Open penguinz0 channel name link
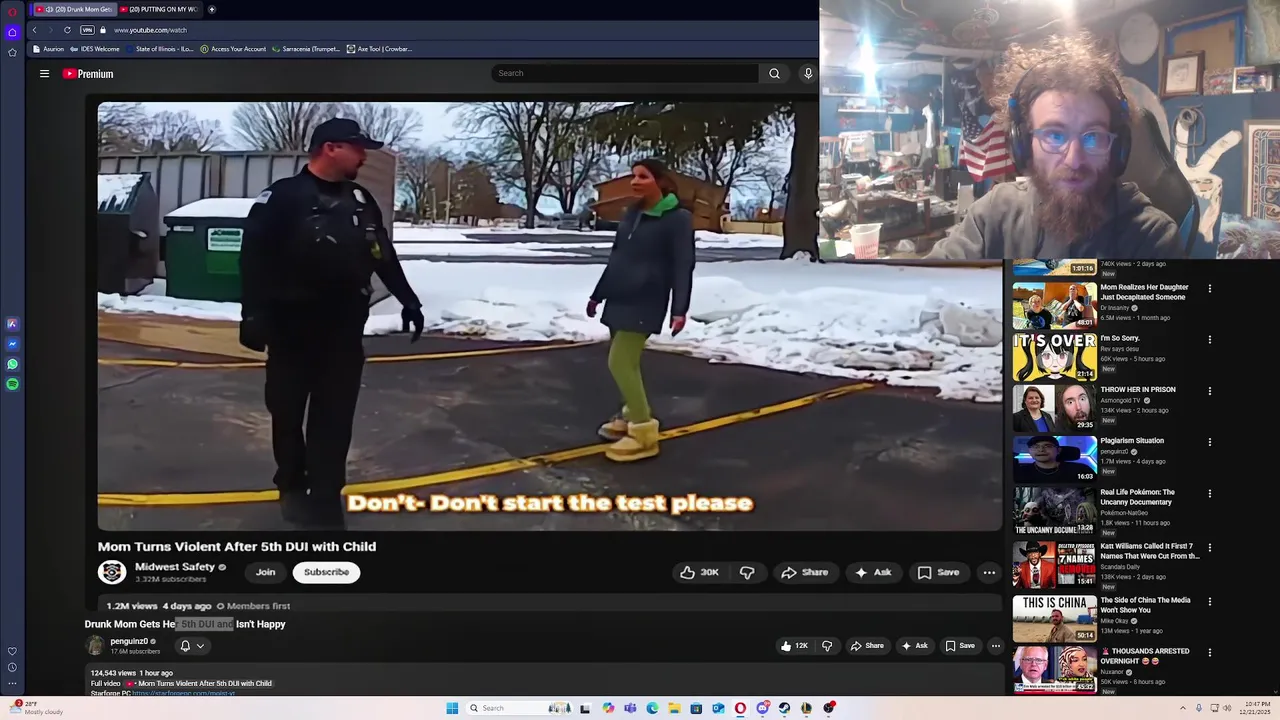 point(129,641)
